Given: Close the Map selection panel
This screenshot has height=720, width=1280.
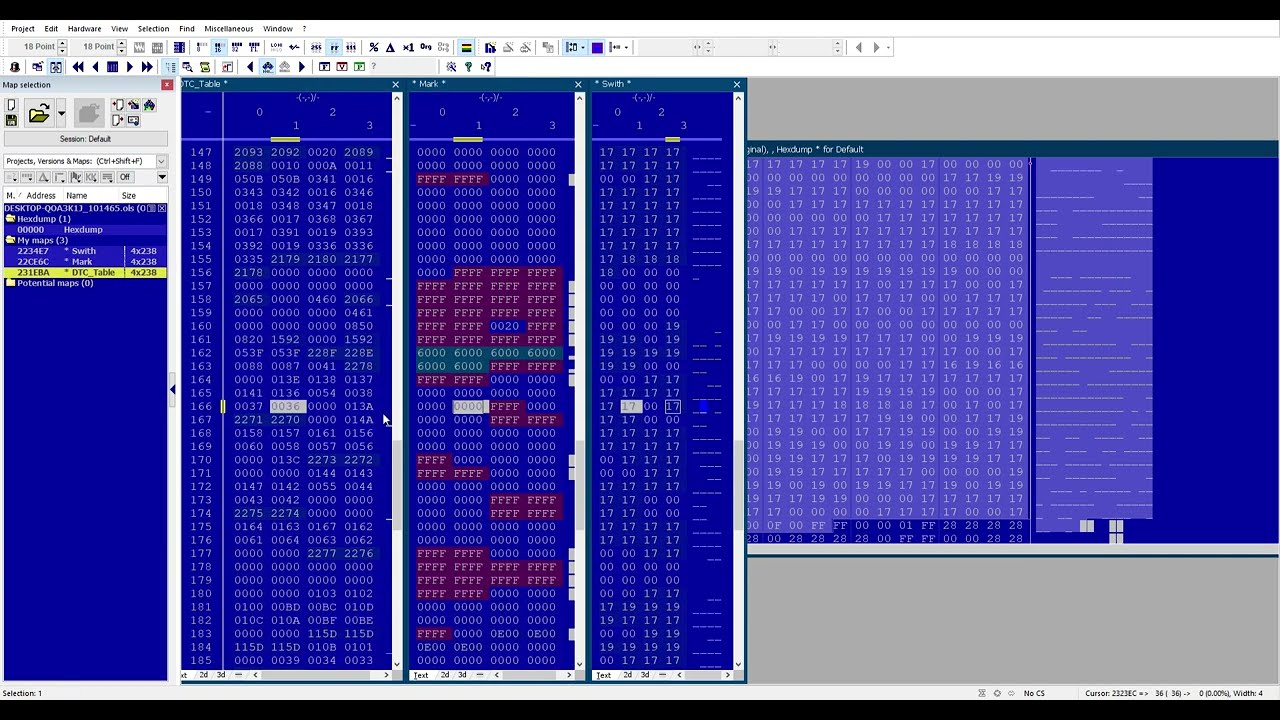Looking at the screenshot, I should (x=167, y=85).
